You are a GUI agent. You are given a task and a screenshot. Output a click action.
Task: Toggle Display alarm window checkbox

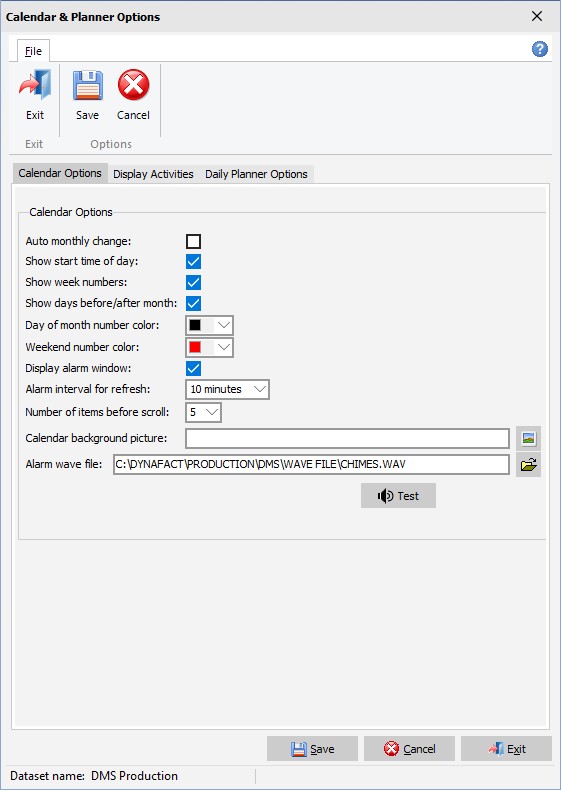pyautogui.click(x=194, y=368)
